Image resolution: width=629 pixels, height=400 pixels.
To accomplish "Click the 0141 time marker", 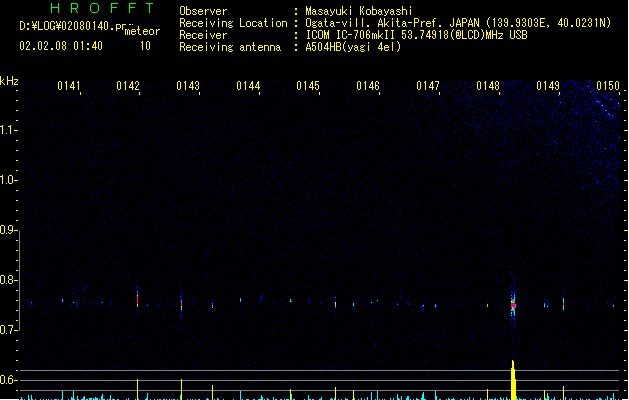I will coord(69,86).
